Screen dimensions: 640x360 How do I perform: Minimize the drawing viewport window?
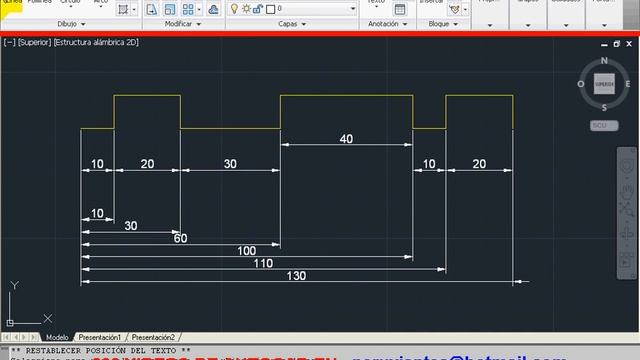(x=604, y=44)
